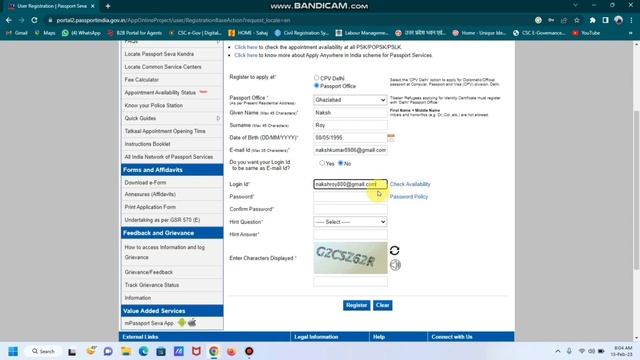Click the Surname field containing Roy
The image size is (640, 360).
click(x=350, y=125)
